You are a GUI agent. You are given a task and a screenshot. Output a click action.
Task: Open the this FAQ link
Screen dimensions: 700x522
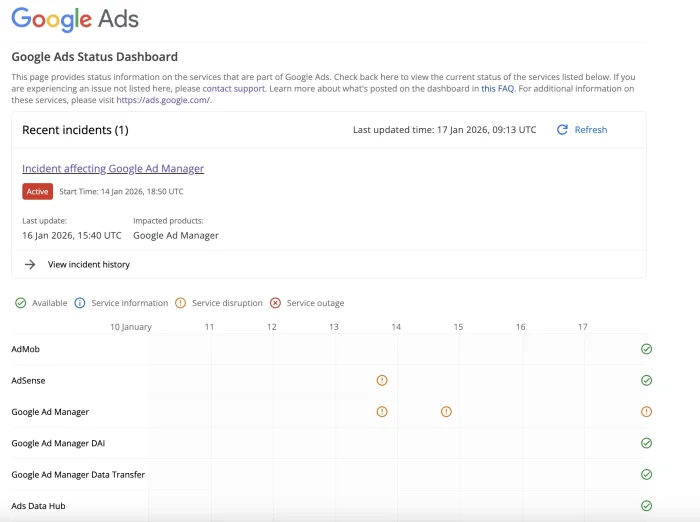pos(497,88)
